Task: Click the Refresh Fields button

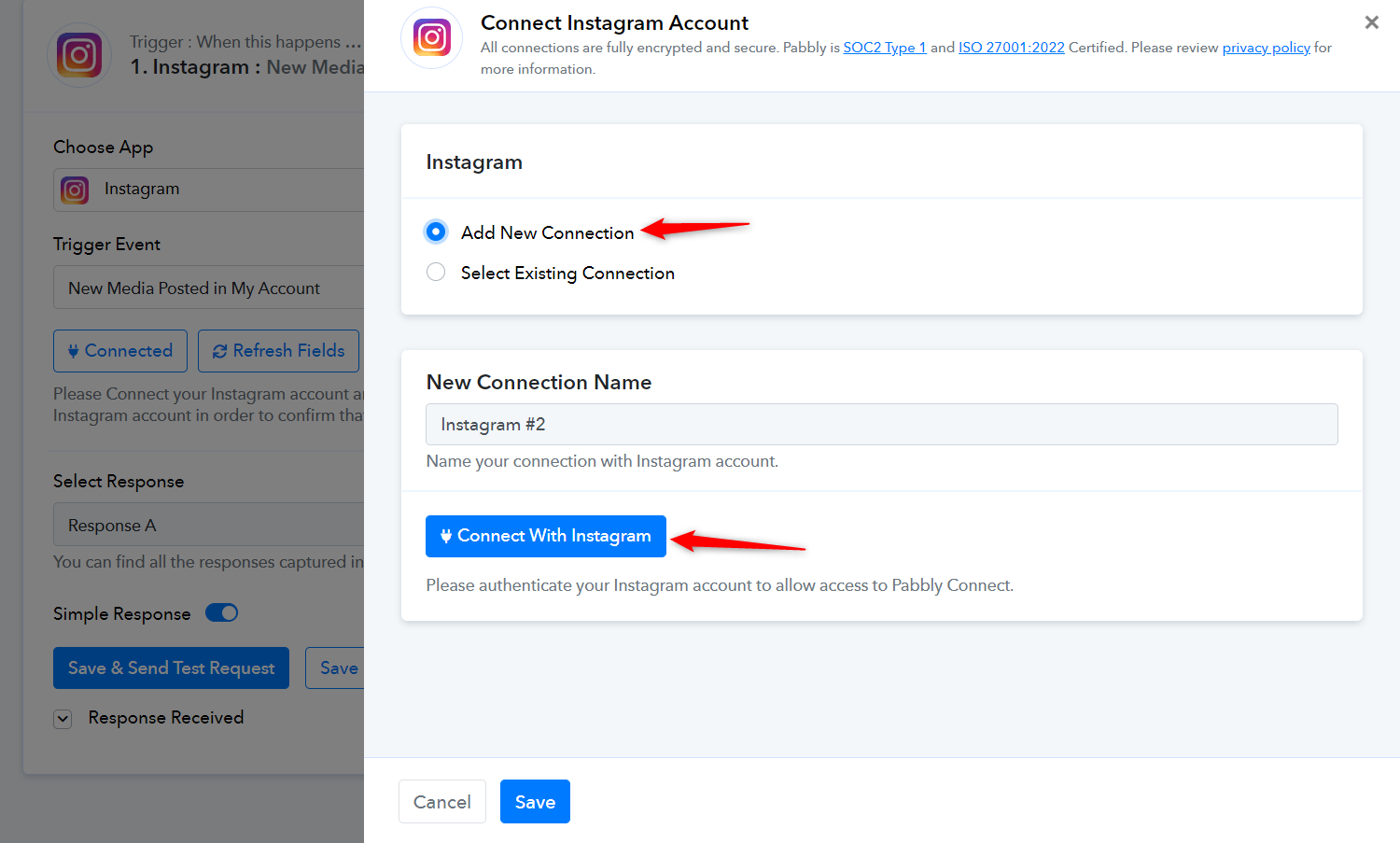Action: [x=278, y=351]
